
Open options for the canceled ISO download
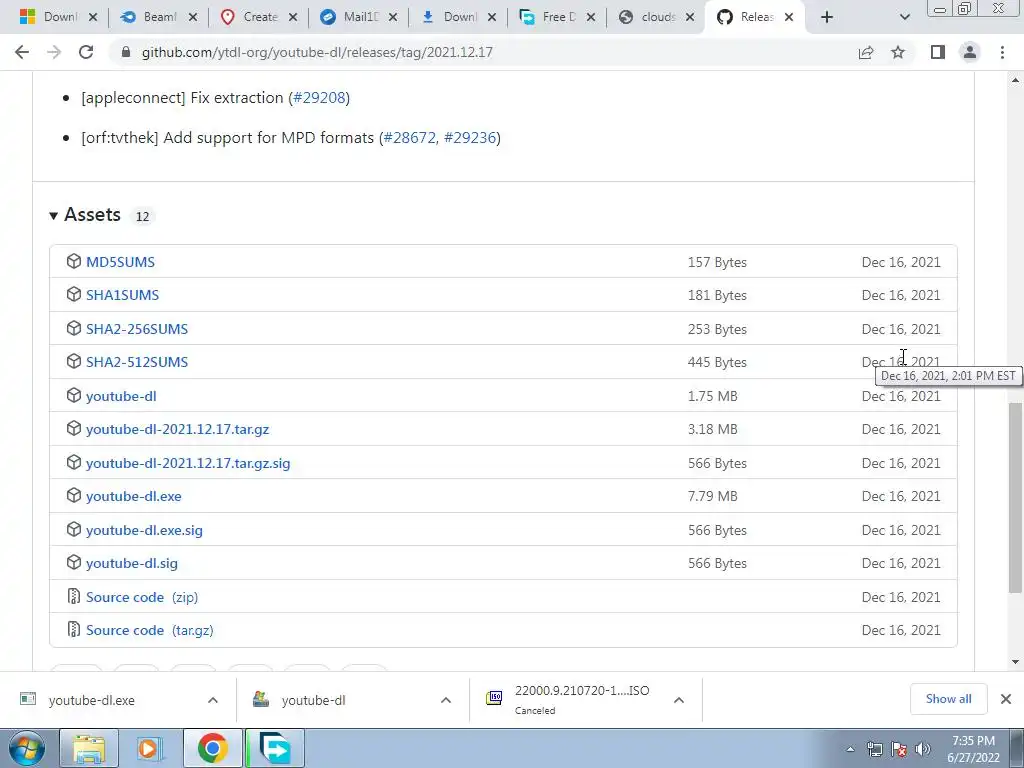point(679,700)
